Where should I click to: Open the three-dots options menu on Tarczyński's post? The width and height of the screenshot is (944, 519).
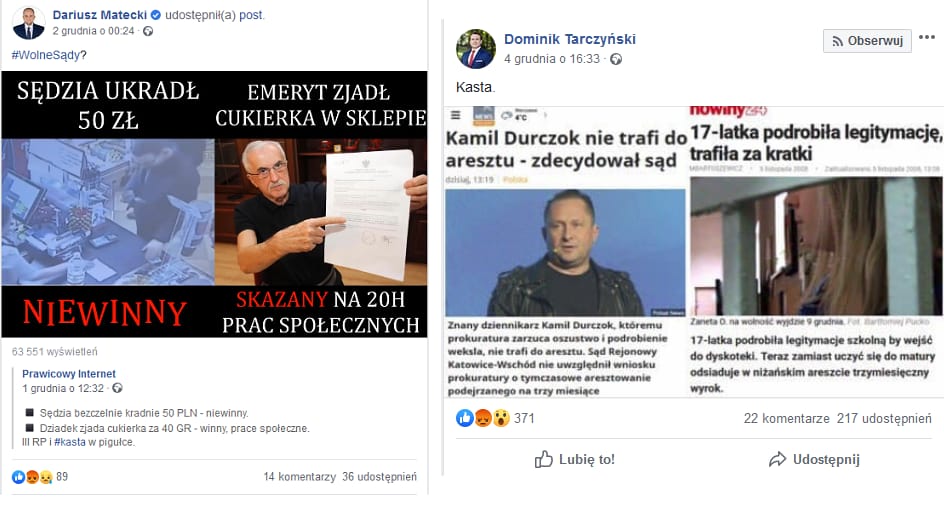(927, 38)
